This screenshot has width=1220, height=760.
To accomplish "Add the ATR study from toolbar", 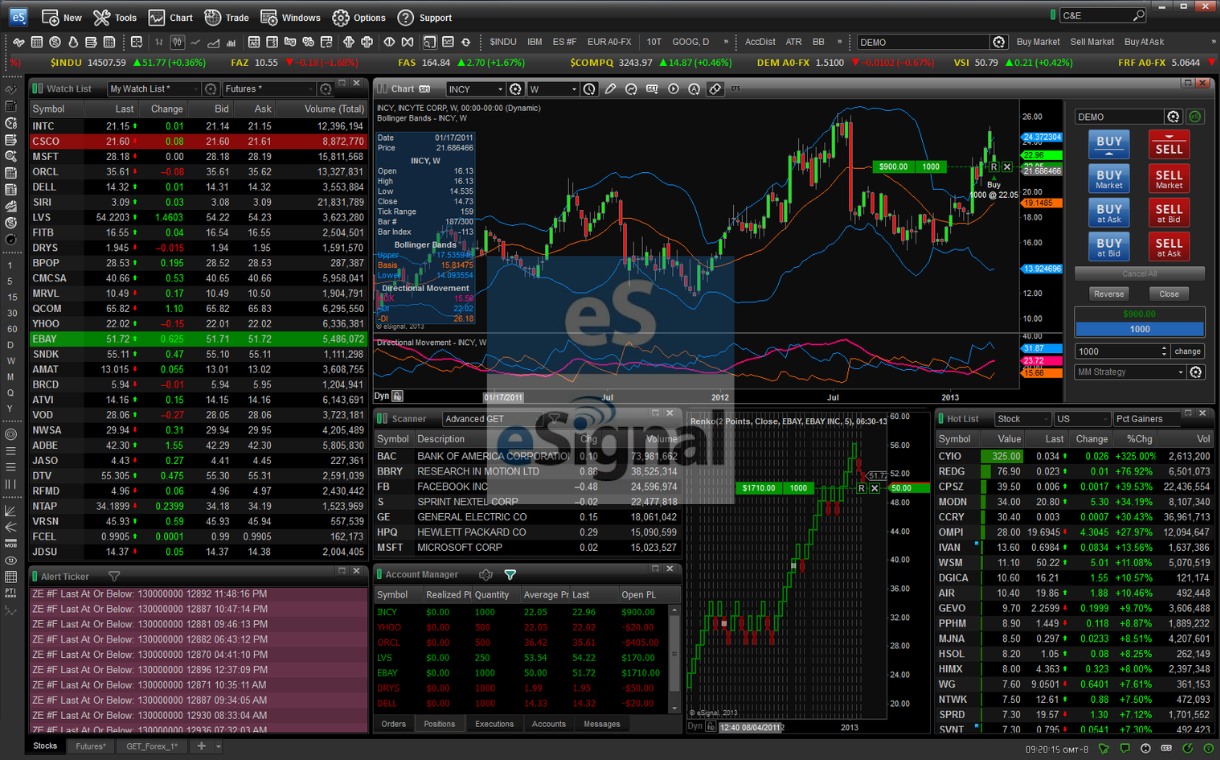I will pos(794,42).
